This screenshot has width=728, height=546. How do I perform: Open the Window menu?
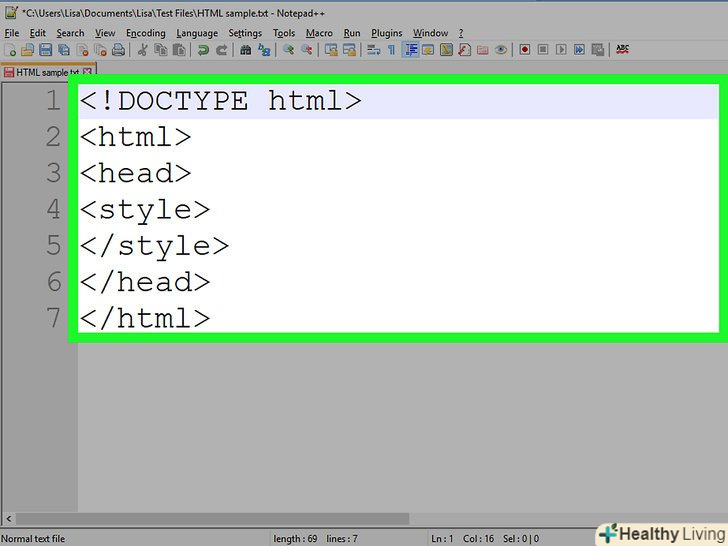click(430, 33)
